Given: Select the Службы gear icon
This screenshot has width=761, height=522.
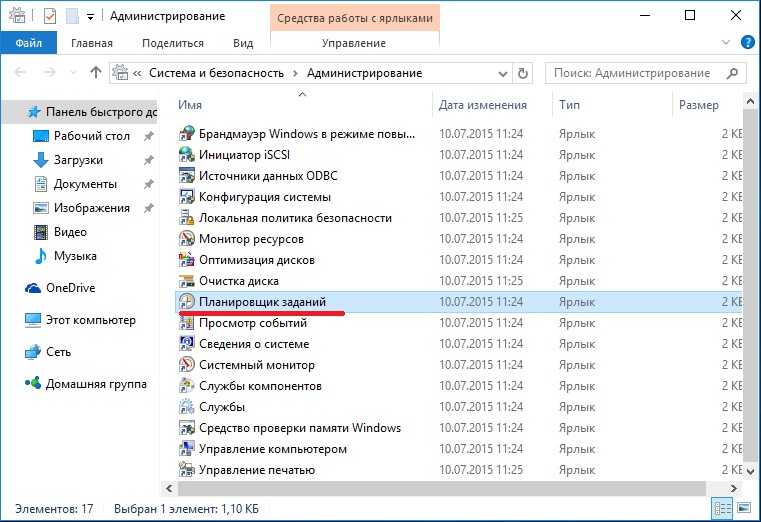Looking at the screenshot, I should click(x=187, y=407).
